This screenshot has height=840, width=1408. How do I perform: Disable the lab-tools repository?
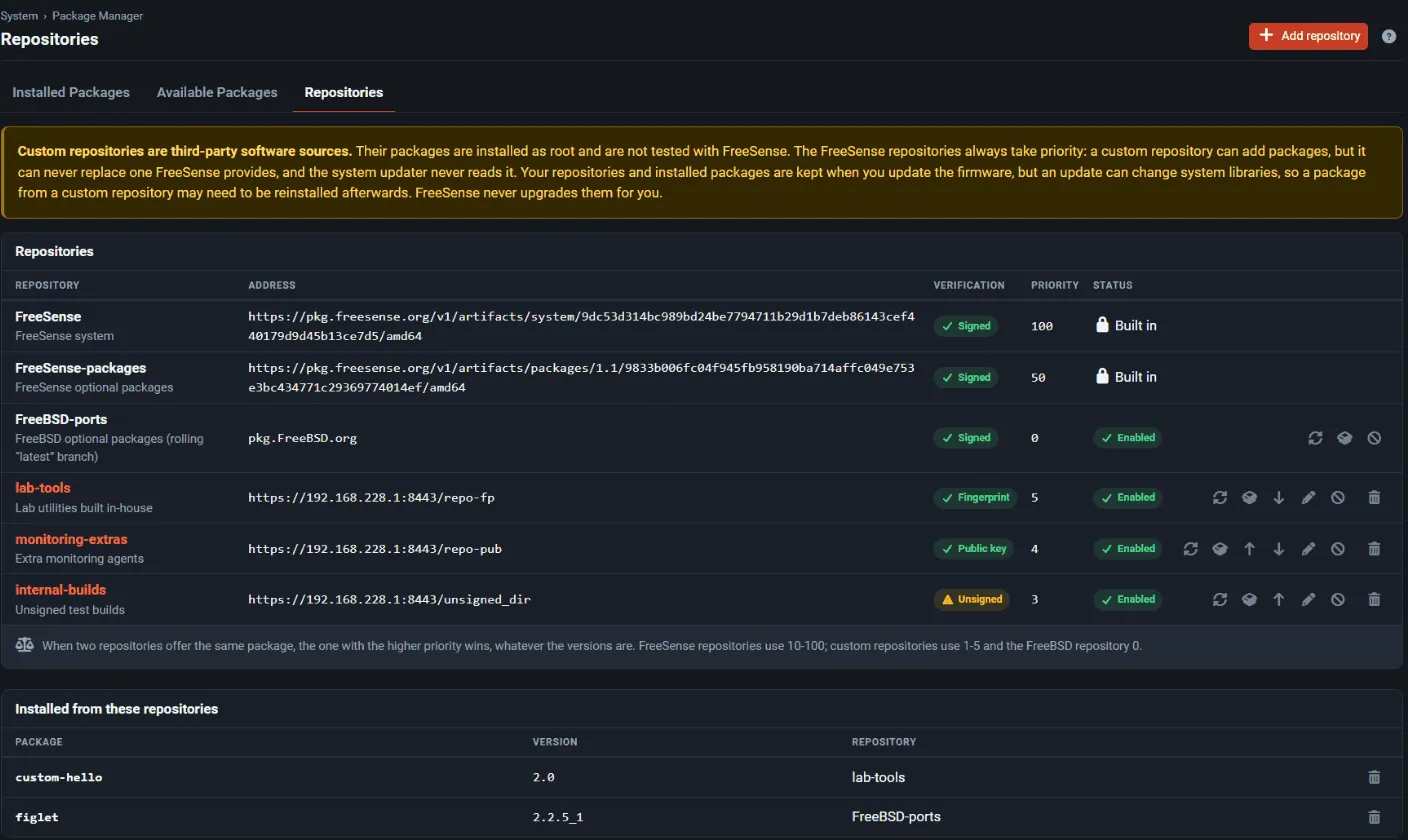(x=1338, y=497)
